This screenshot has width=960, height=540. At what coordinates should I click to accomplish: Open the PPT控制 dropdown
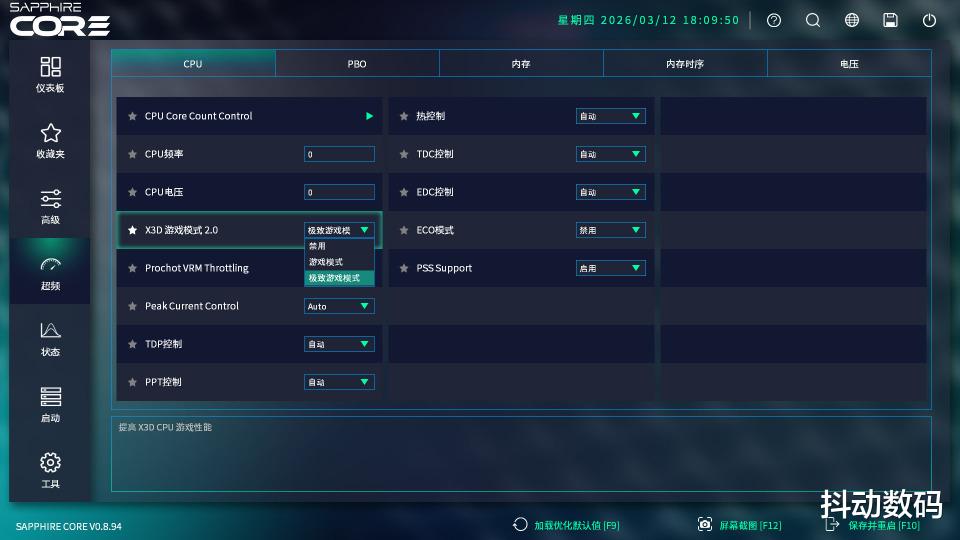[339, 382]
